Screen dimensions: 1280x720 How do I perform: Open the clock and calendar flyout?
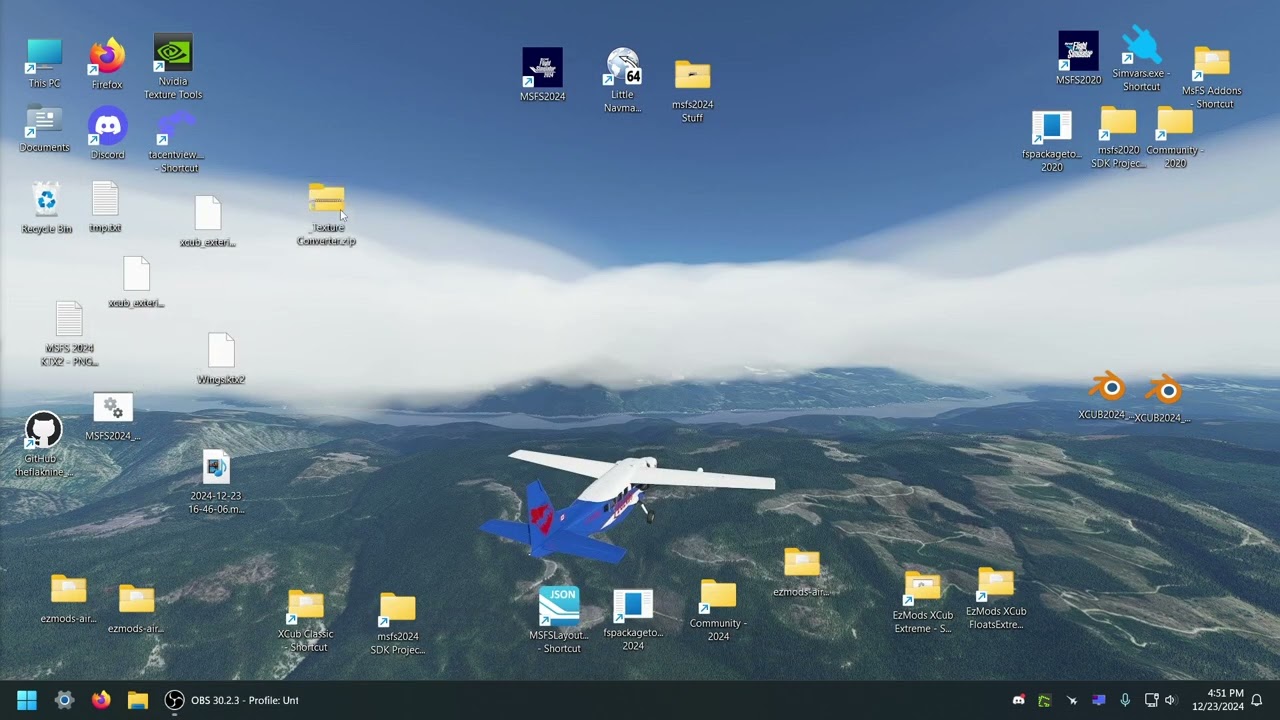pos(1217,700)
